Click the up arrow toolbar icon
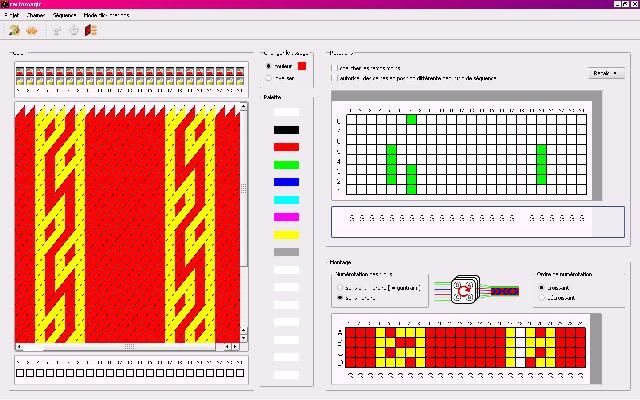This screenshot has width=640, height=400. coord(57,31)
